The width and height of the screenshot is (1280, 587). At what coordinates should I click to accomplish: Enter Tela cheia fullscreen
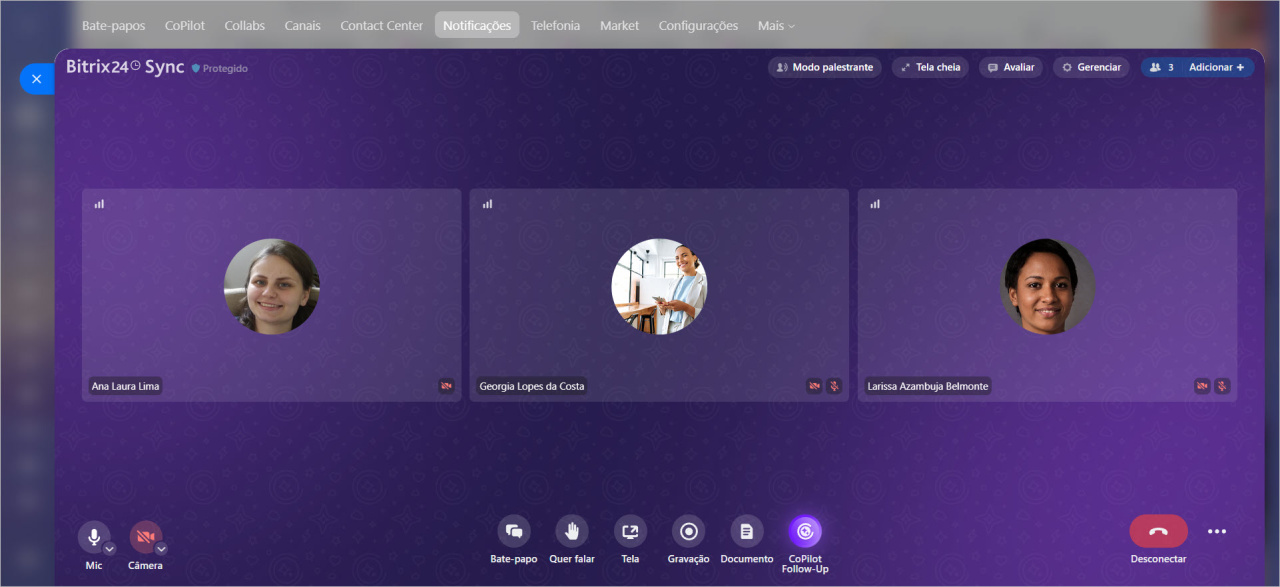[930, 67]
